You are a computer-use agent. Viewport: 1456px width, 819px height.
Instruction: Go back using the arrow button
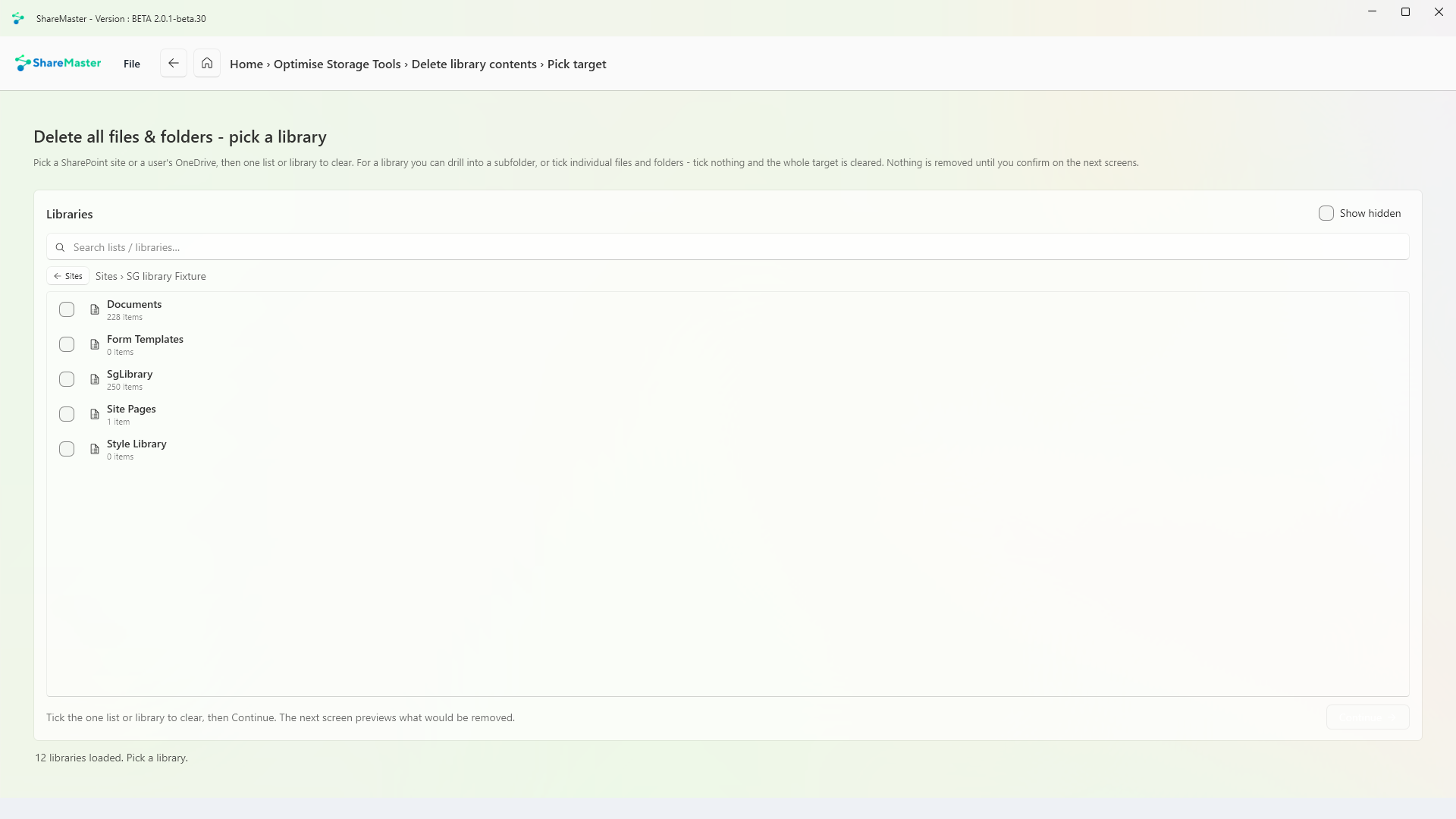(x=174, y=63)
